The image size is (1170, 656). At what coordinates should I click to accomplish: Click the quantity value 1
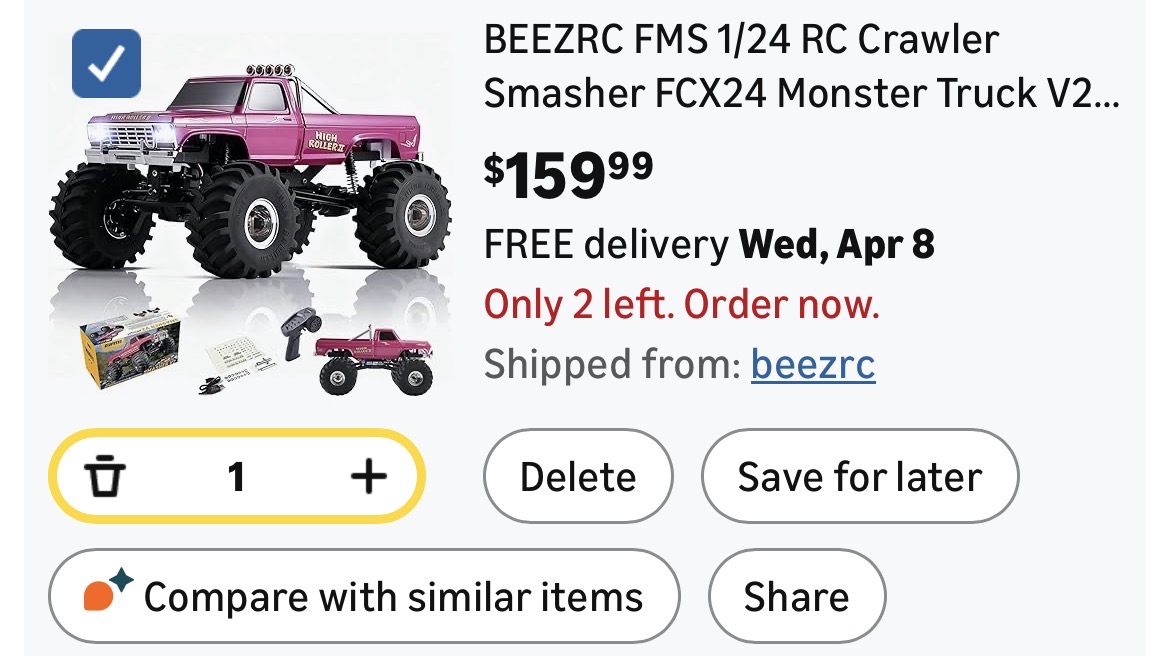[236, 477]
